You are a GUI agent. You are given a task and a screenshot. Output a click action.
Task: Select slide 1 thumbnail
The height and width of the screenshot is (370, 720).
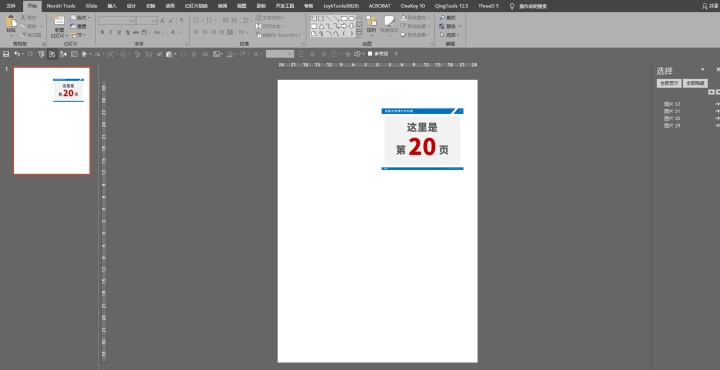[51, 121]
